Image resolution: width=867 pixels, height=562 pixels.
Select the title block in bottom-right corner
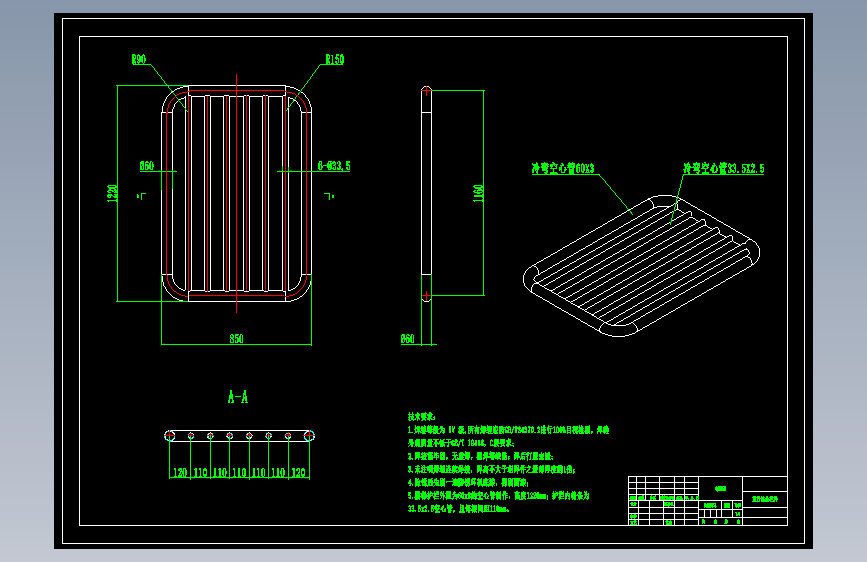[708, 501]
